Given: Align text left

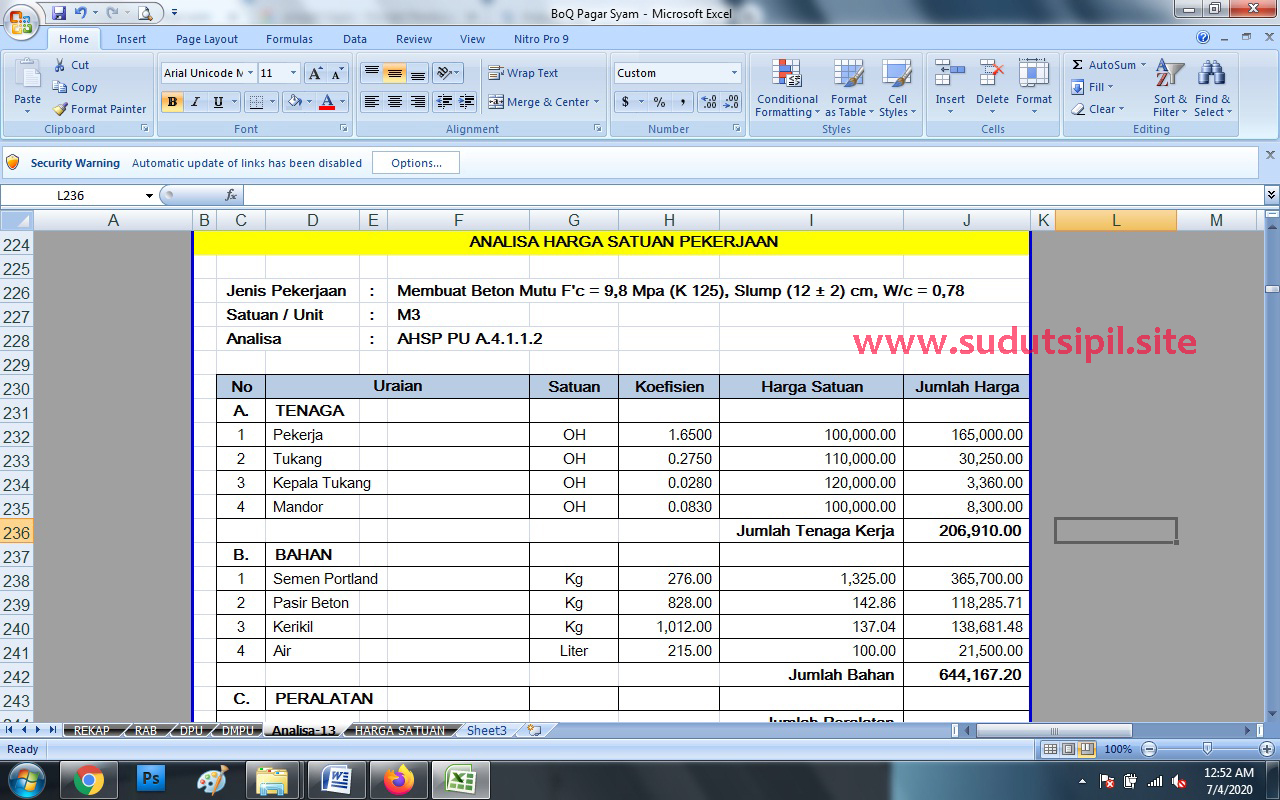Looking at the screenshot, I should pyautogui.click(x=371, y=102).
